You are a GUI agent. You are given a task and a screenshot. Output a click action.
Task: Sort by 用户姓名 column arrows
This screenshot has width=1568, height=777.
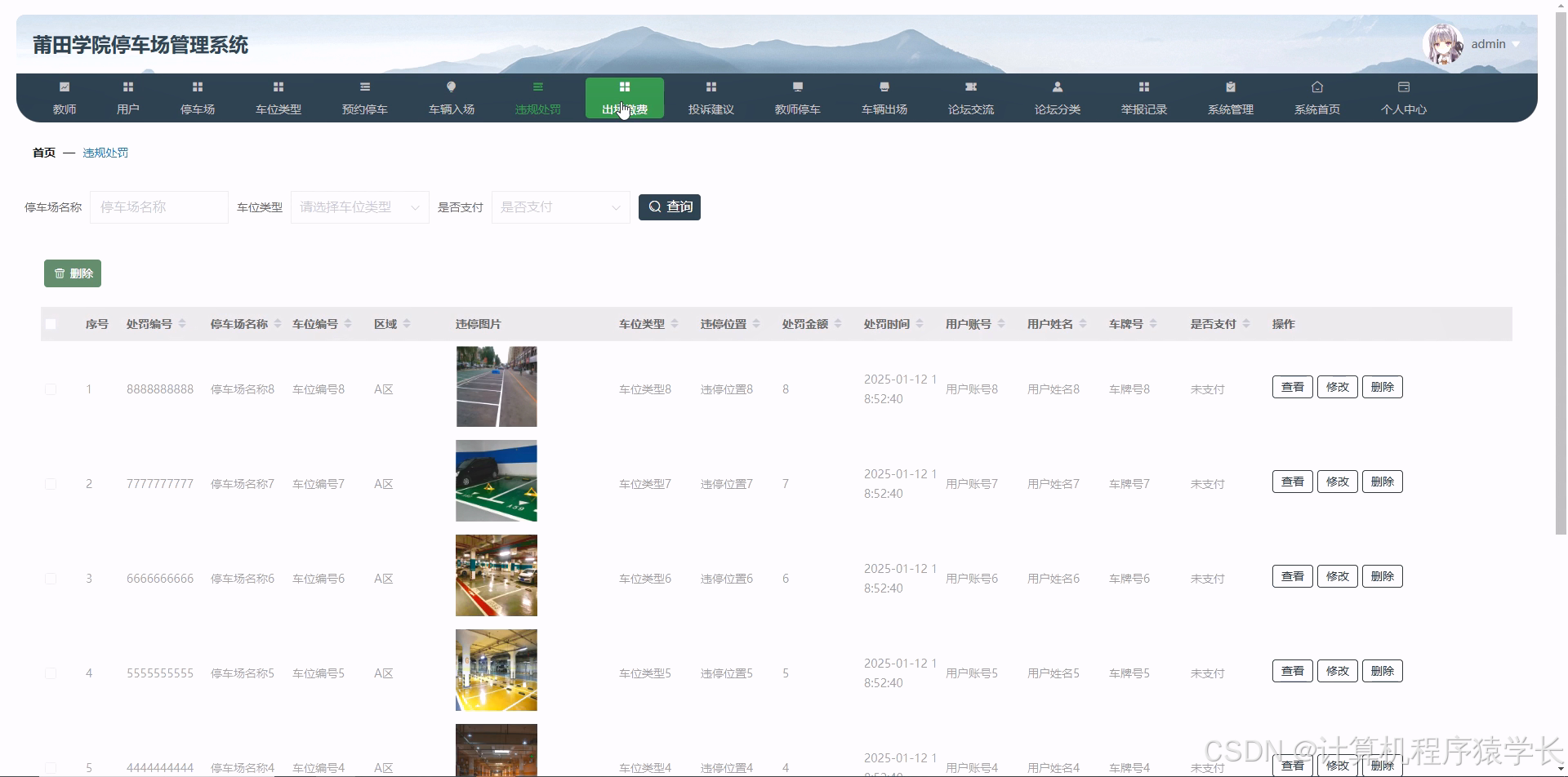point(1083,324)
